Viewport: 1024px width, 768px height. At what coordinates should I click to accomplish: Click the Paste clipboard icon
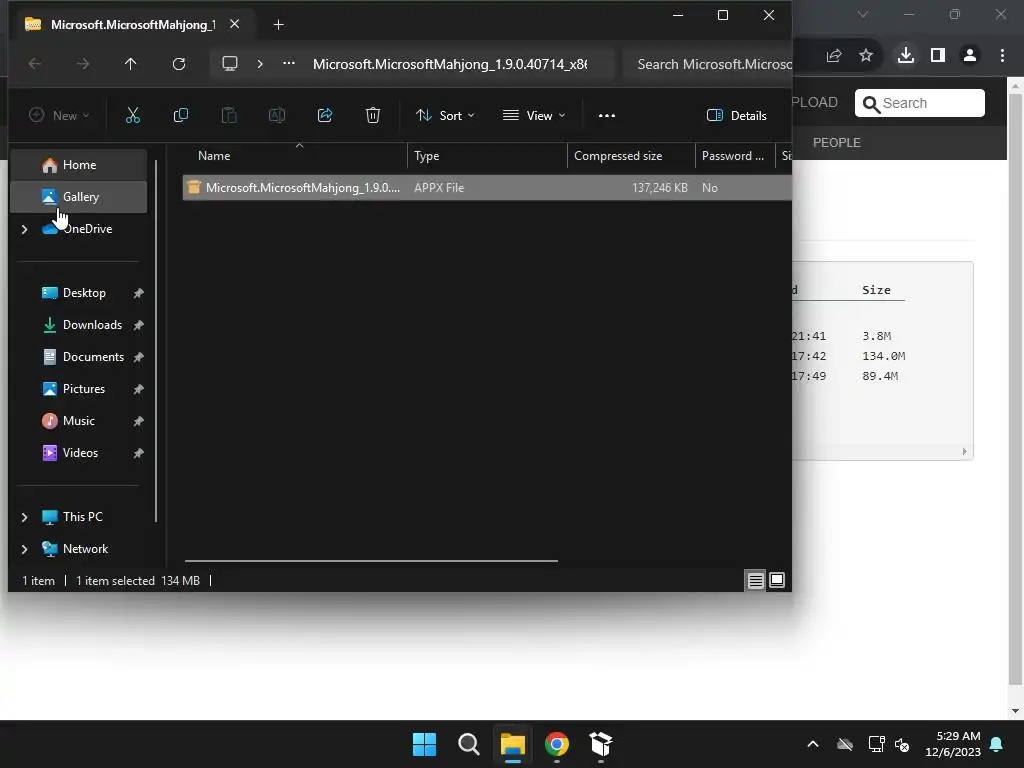point(229,116)
